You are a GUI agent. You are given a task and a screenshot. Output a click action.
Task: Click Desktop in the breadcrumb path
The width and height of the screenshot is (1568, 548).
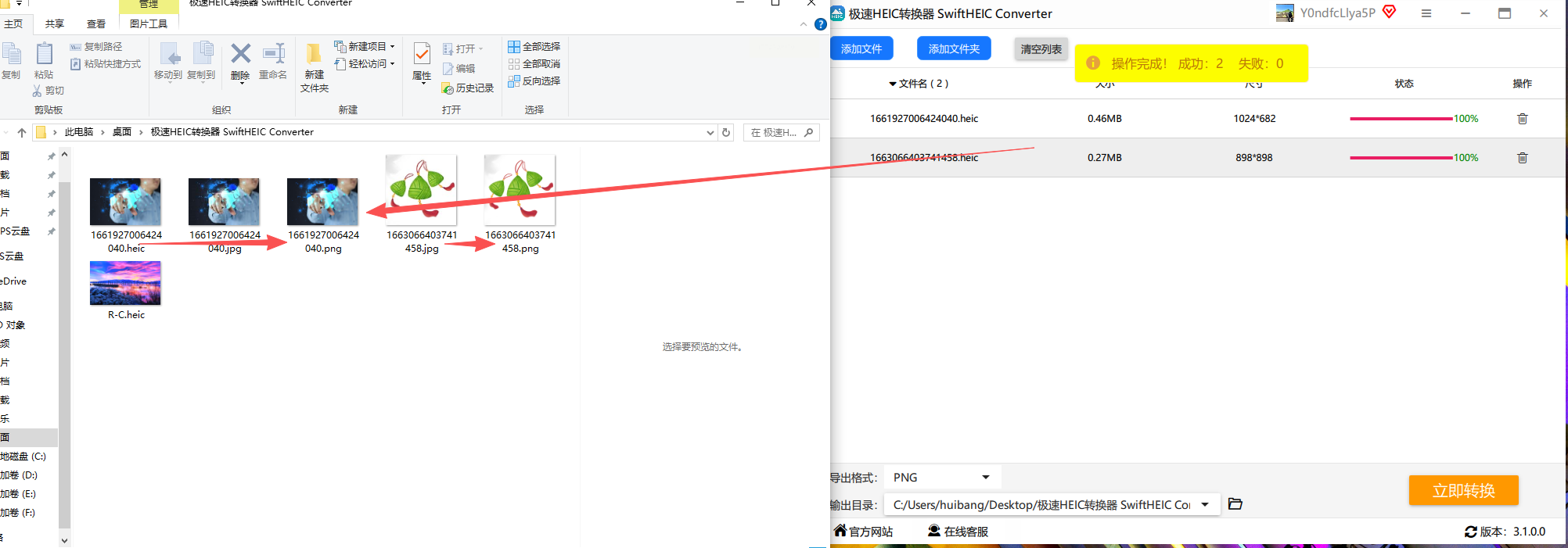122,132
